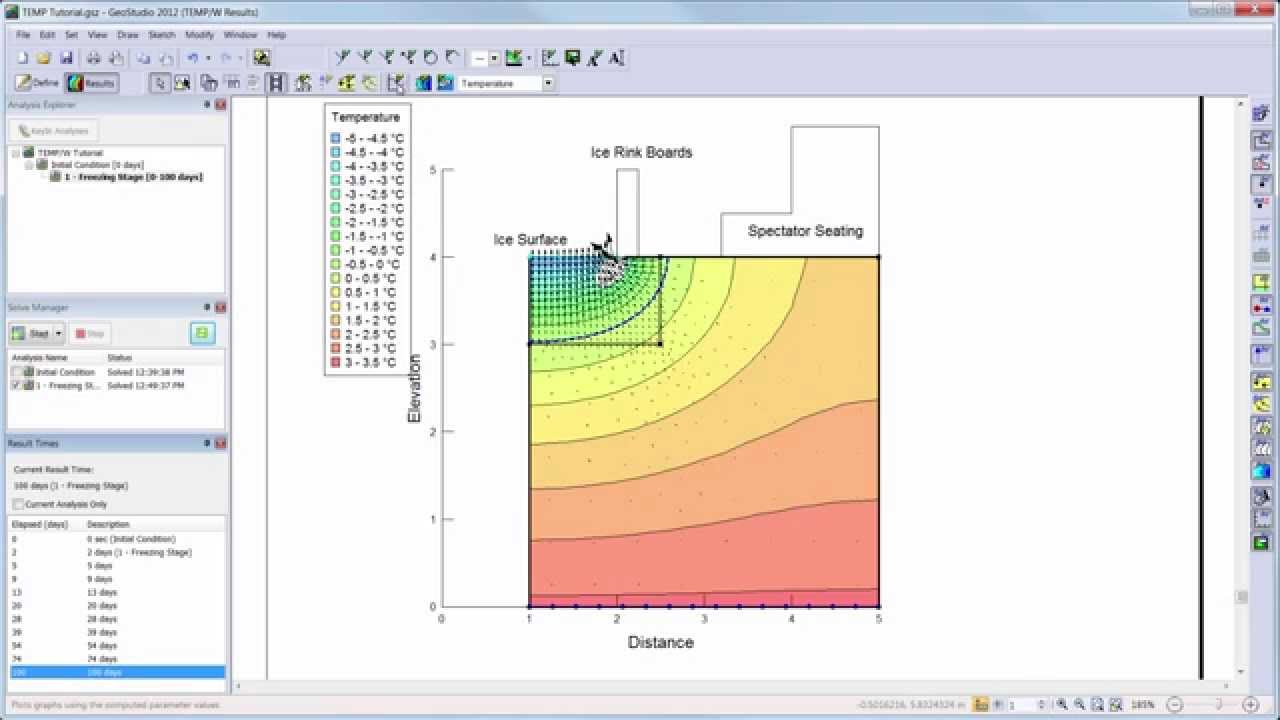Click the KeyIn Analyses button
Viewport: 1280px width, 720px height.
(x=54, y=131)
